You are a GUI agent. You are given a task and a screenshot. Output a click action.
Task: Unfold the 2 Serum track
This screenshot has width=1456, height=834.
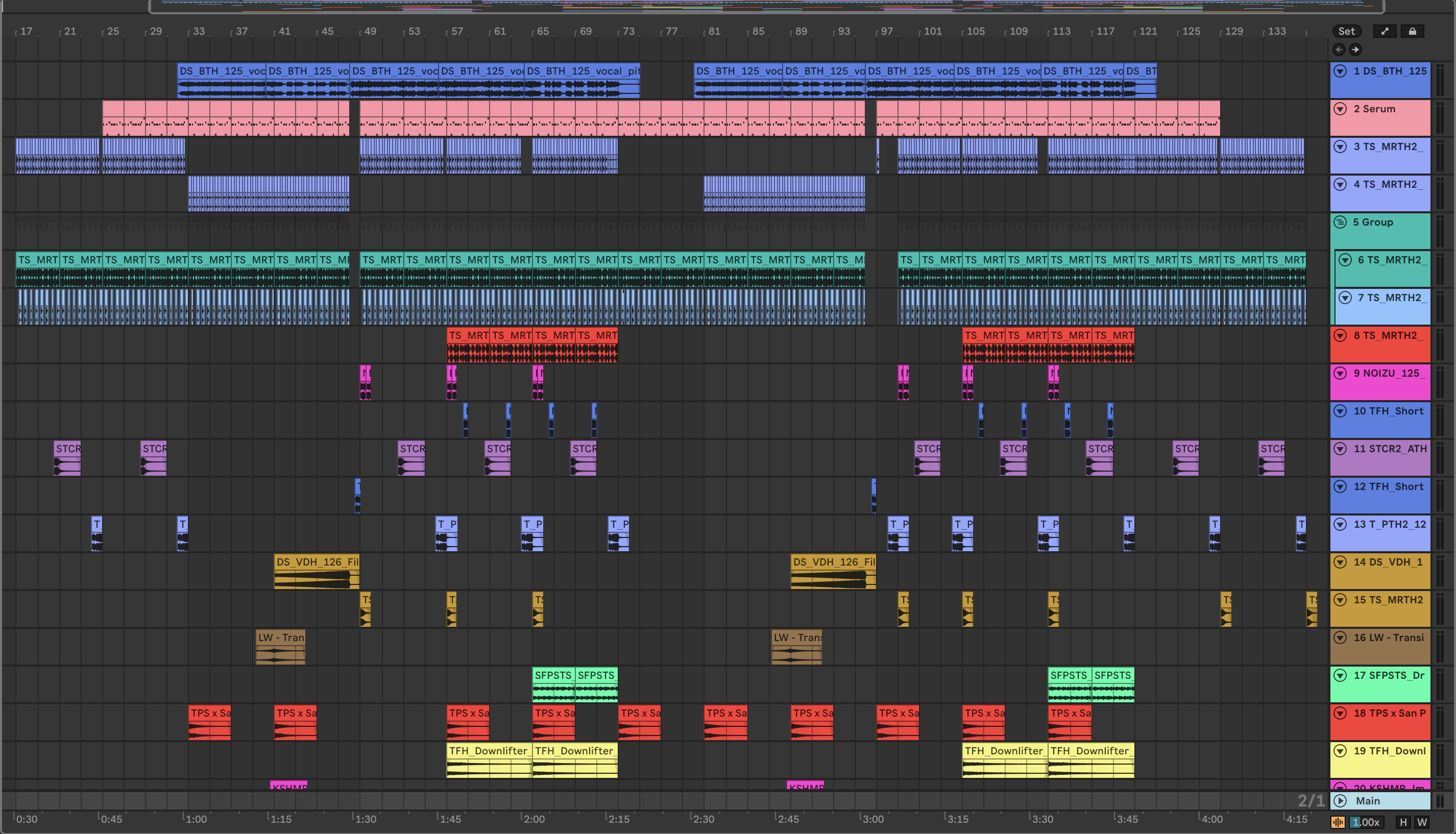(x=1340, y=109)
